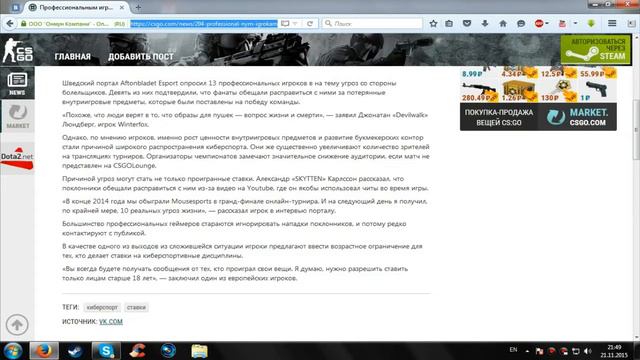640x360 pixels.
Task: Select the киберспорт tag
Action: pyautogui.click(x=102, y=307)
